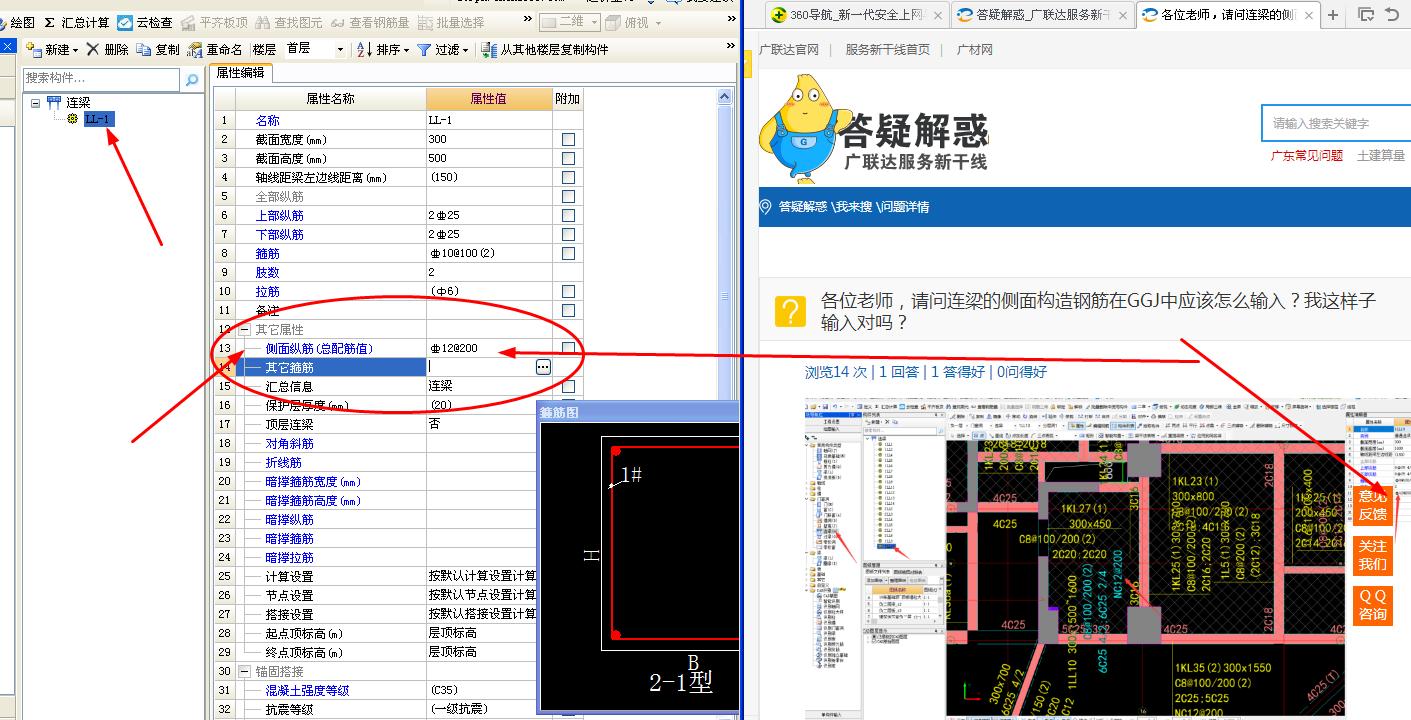Open the 服务新干线首页 link
The width and height of the screenshot is (1411, 720).
[x=887, y=49]
